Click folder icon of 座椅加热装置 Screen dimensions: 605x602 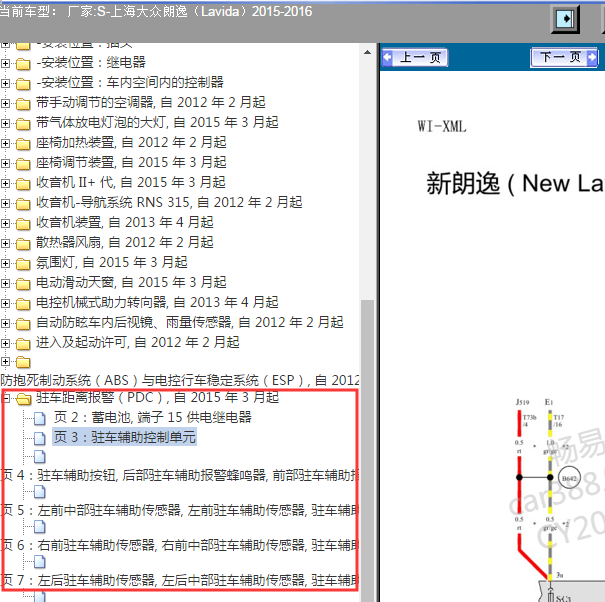click(x=23, y=144)
